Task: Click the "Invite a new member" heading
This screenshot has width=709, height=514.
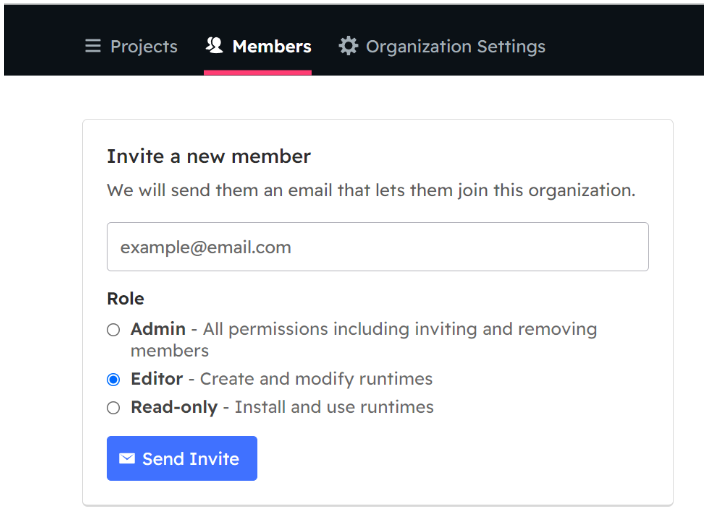Action: coord(209,156)
